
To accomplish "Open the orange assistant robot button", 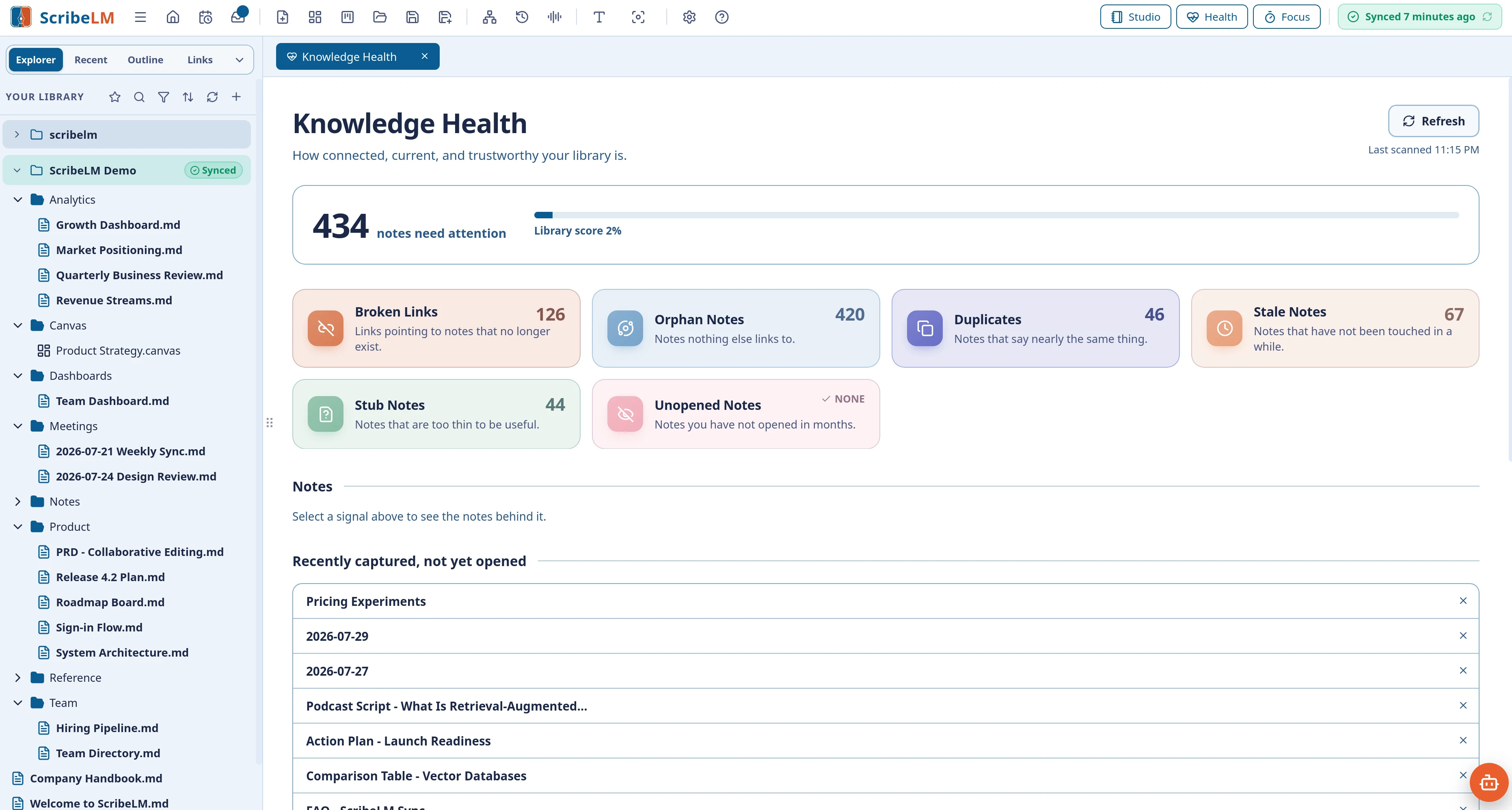I will click(x=1488, y=782).
